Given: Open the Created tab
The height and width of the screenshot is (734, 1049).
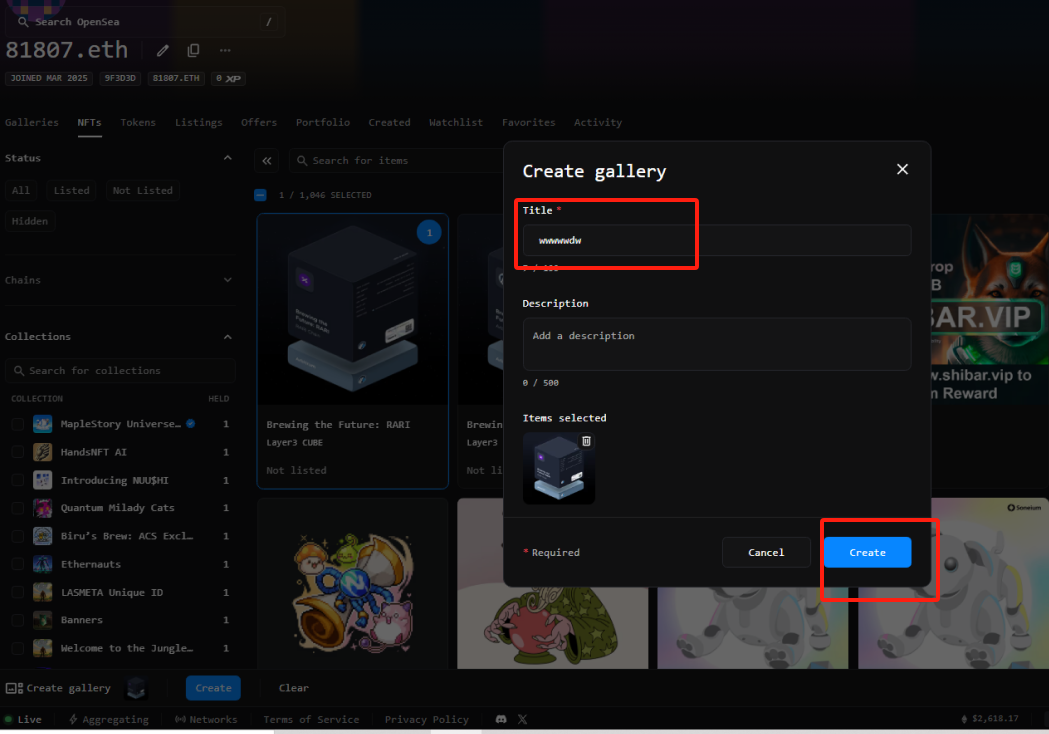Looking at the screenshot, I should click(389, 122).
